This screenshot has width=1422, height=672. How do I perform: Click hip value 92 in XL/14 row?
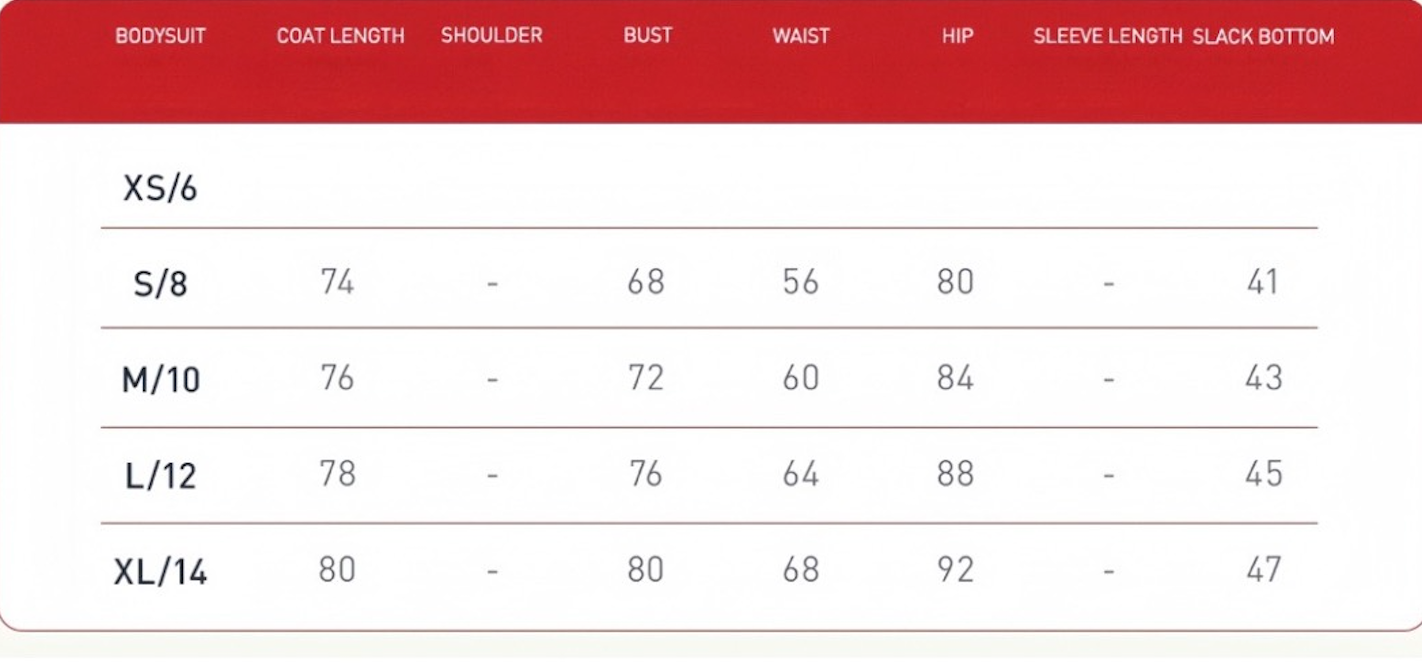pos(955,570)
